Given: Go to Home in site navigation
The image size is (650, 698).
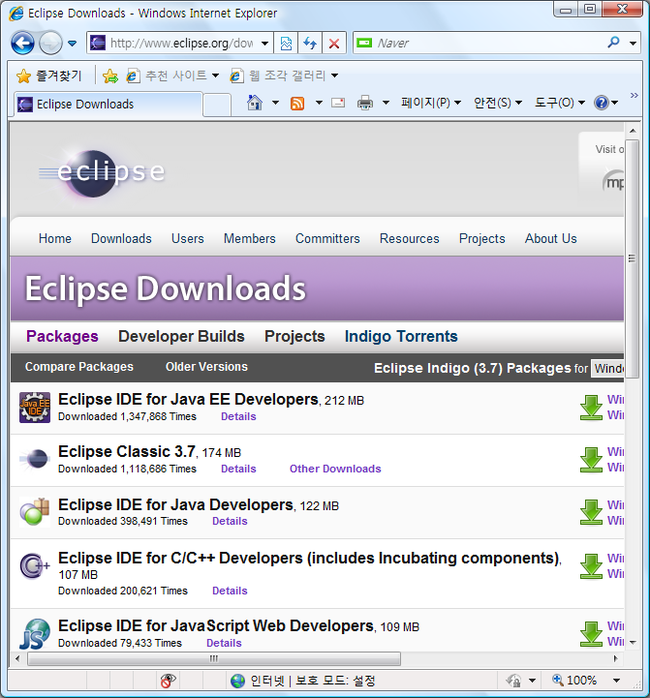Looking at the screenshot, I should (x=55, y=239).
